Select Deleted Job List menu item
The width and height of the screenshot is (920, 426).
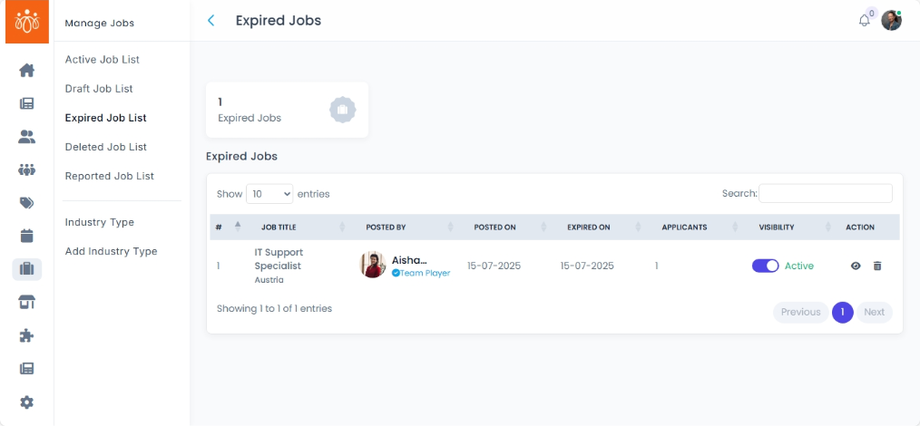click(106, 147)
